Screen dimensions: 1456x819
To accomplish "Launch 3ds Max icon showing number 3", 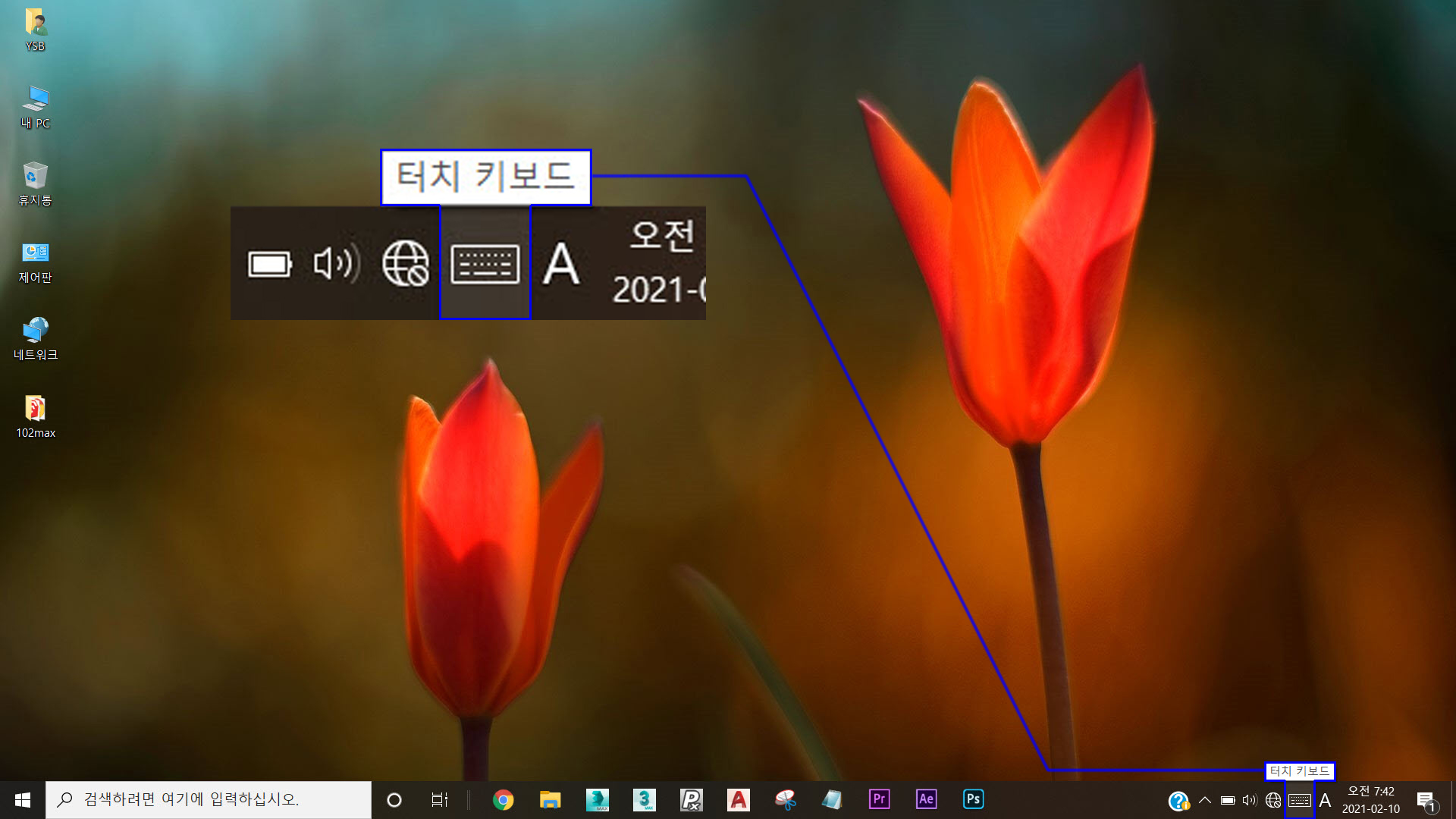I will click(644, 800).
